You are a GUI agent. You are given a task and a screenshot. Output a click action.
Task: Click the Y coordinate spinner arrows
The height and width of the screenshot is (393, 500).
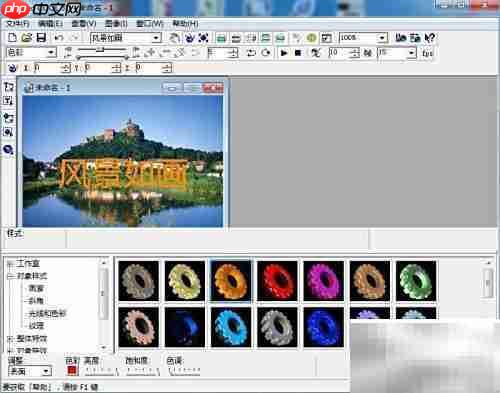coord(116,68)
